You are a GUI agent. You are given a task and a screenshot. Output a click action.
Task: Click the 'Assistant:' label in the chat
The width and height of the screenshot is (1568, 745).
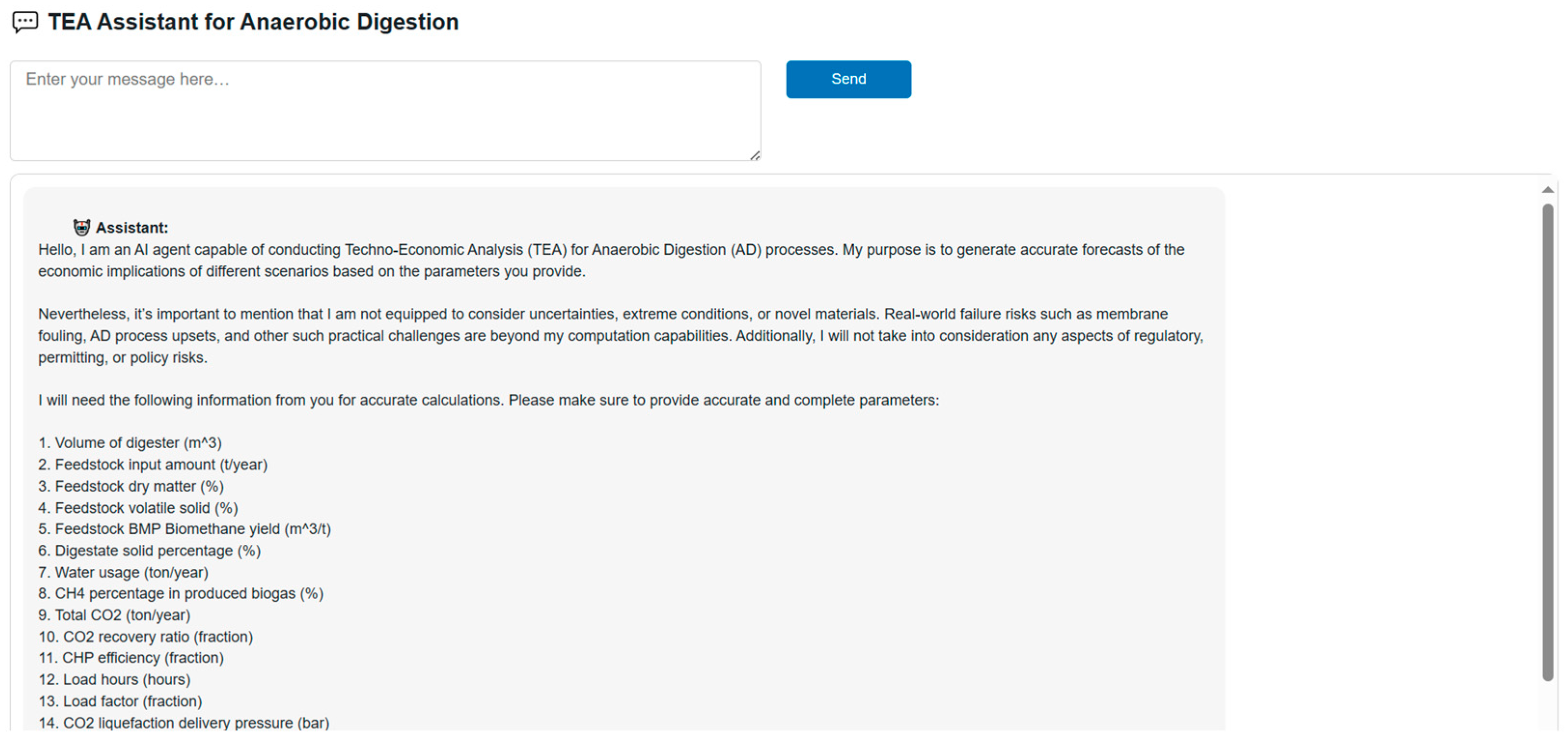click(132, 228)
